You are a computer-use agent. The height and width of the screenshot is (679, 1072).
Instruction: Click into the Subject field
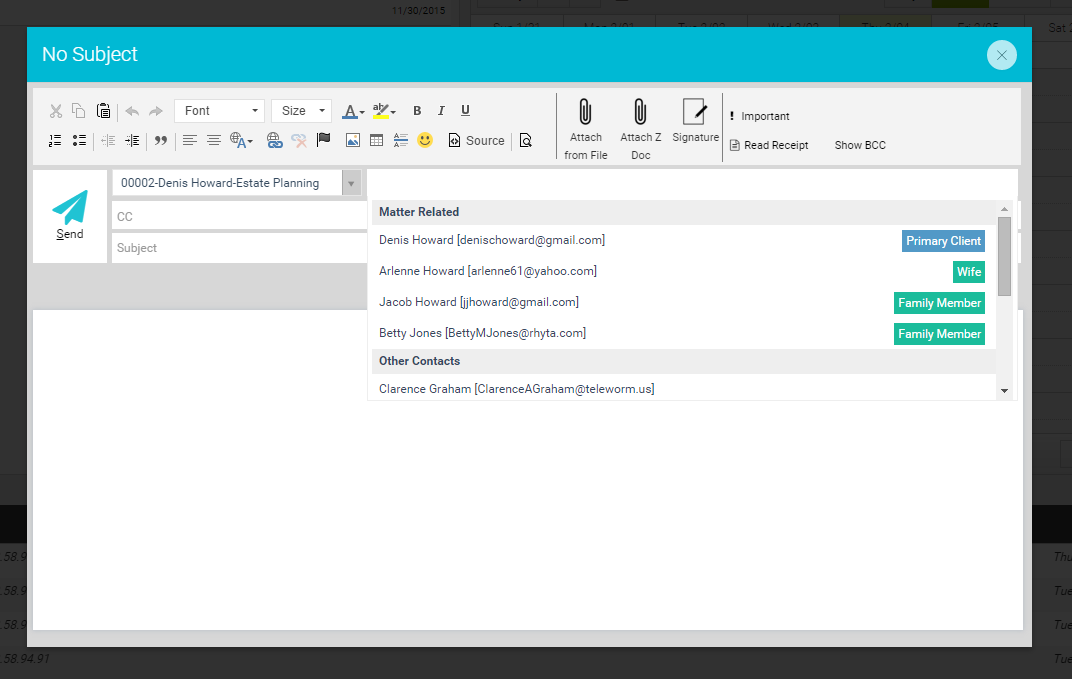[239, 248]
